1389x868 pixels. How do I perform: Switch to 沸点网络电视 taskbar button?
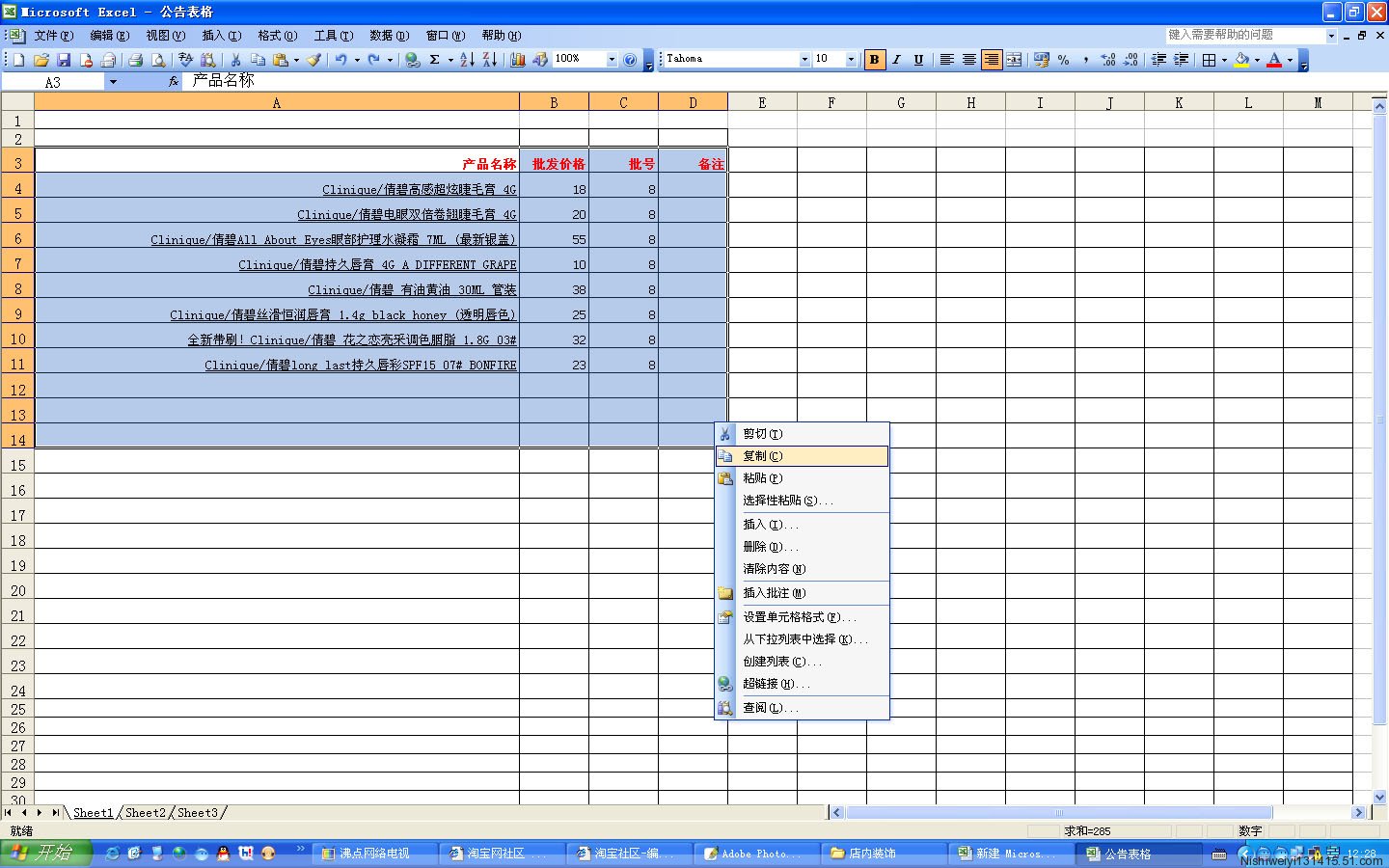click(x=374, y=854)
